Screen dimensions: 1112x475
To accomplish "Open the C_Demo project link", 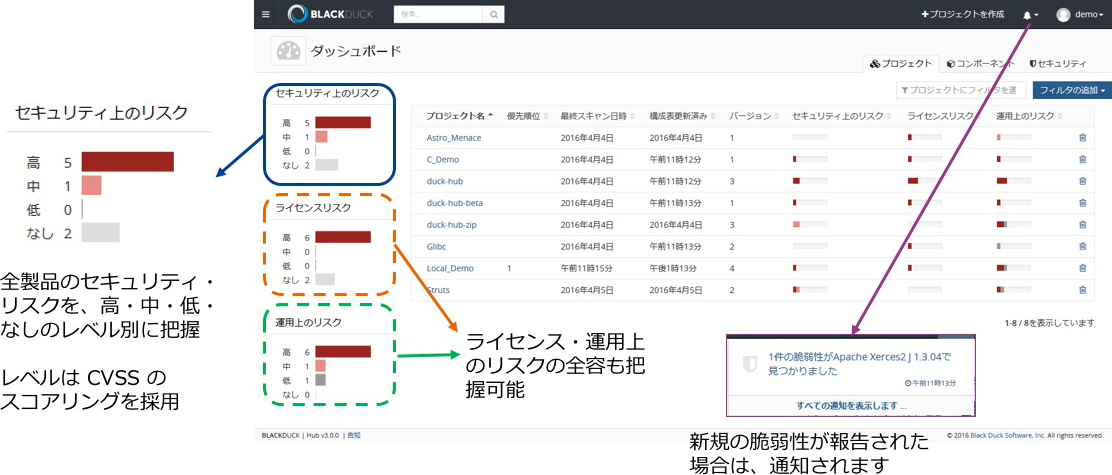I will click(443, 160).
